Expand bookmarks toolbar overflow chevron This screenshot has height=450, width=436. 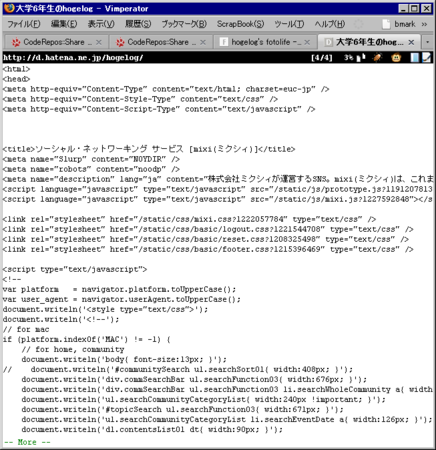pyautogui.click(x=424, y=24)
